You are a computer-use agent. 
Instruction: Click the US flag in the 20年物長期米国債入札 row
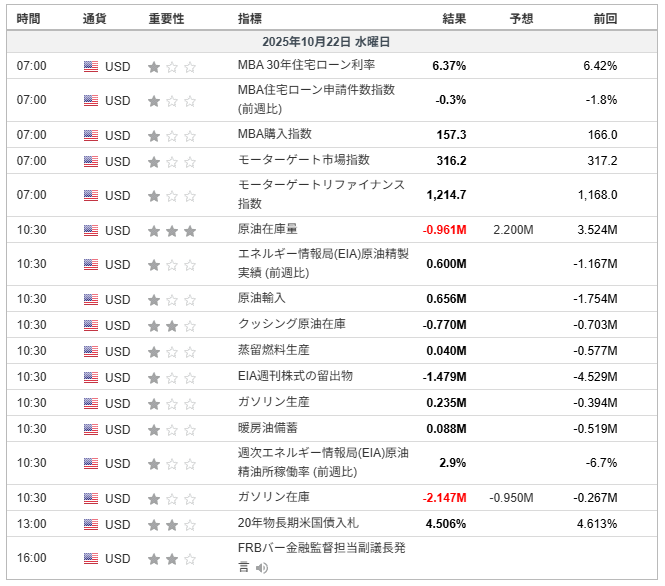91,524
